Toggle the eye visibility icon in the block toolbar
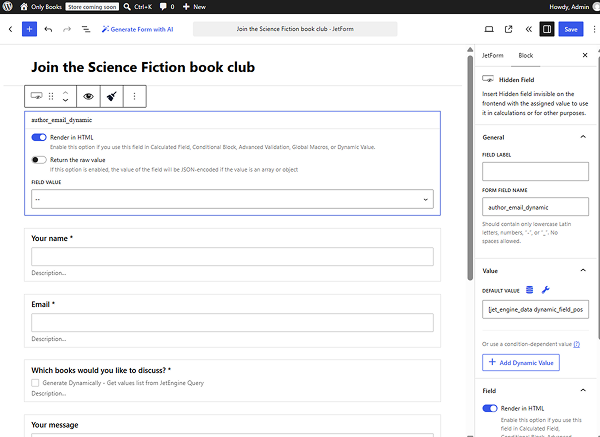The height and width of the screenshot is (437, 600). click(88, 96)
